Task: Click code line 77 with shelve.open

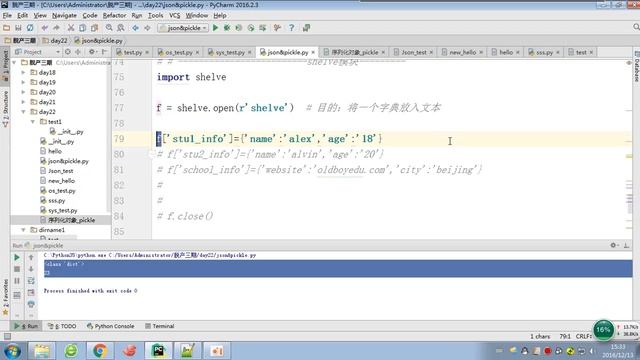Action: [298, 108]
